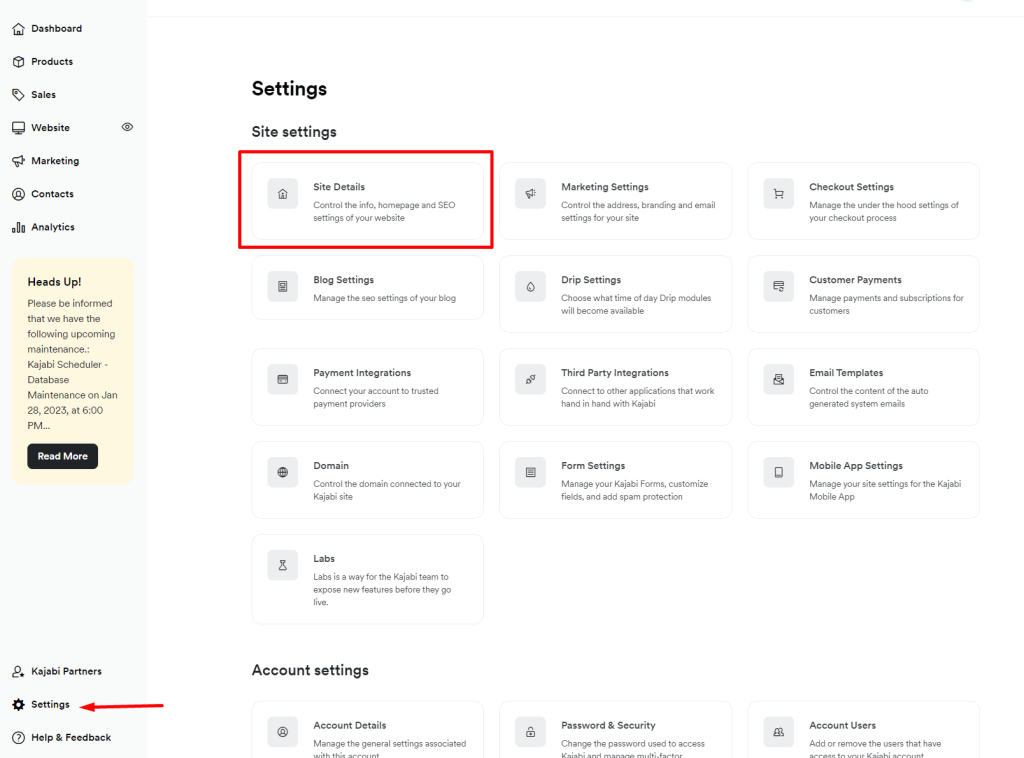This screenshot has height=758, width=1024.
Task: Open the Blog Settings card
Action: [367, 288]
